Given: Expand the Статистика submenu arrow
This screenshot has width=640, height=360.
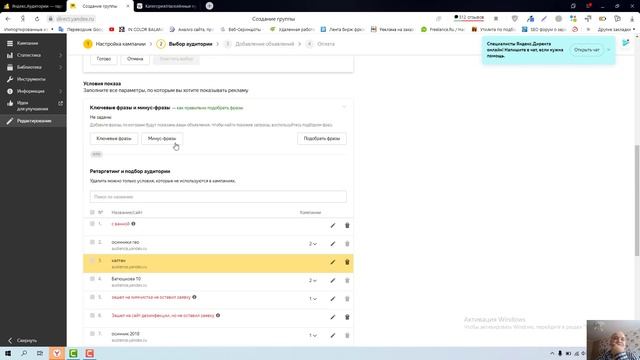Looking at the screenshot, I should [60, 55].
